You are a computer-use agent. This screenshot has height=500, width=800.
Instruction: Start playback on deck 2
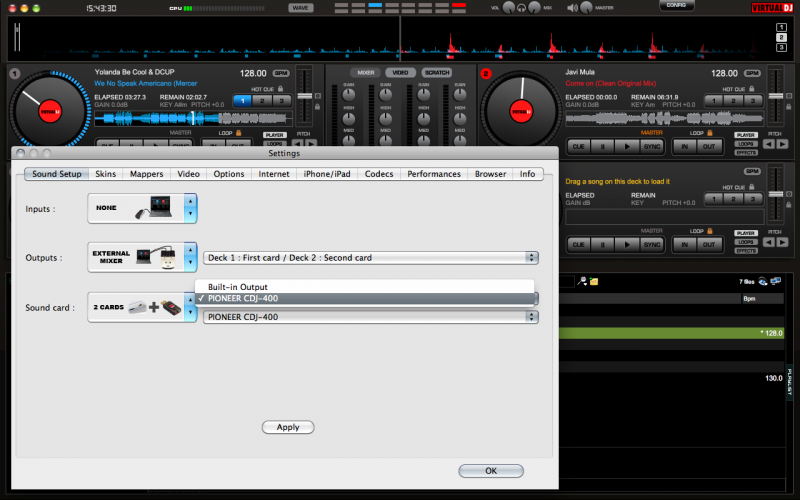pyautogui.click(x=627, y=146)
